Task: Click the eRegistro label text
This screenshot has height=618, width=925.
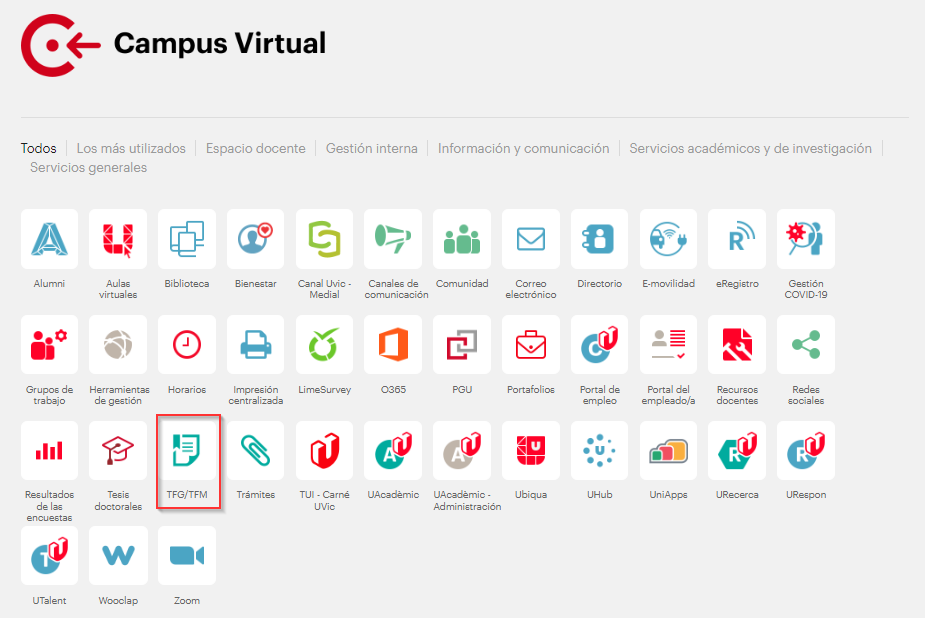Action: click(x=737, y=284)
